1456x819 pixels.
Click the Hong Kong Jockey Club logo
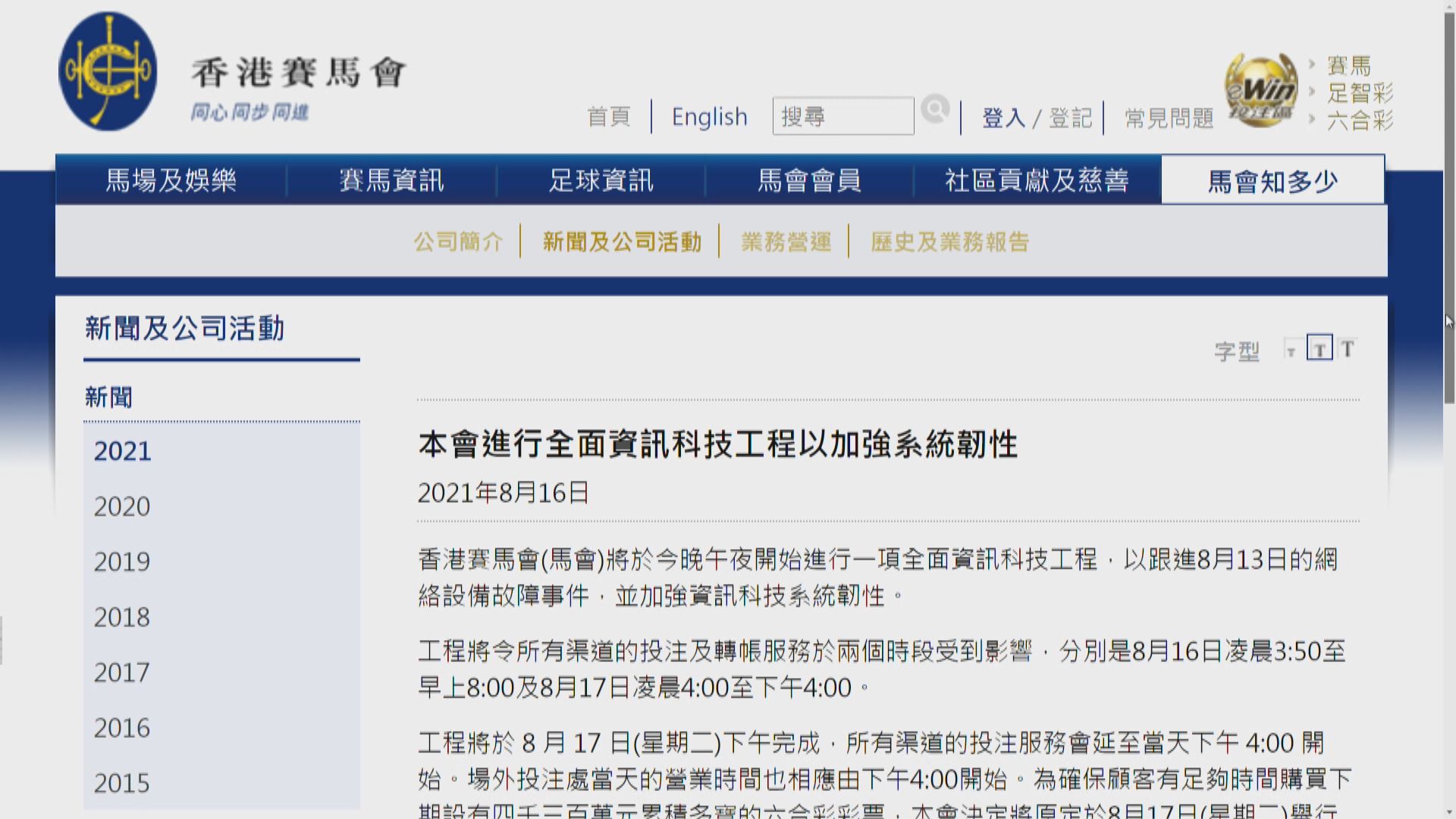tap(108, 71)
